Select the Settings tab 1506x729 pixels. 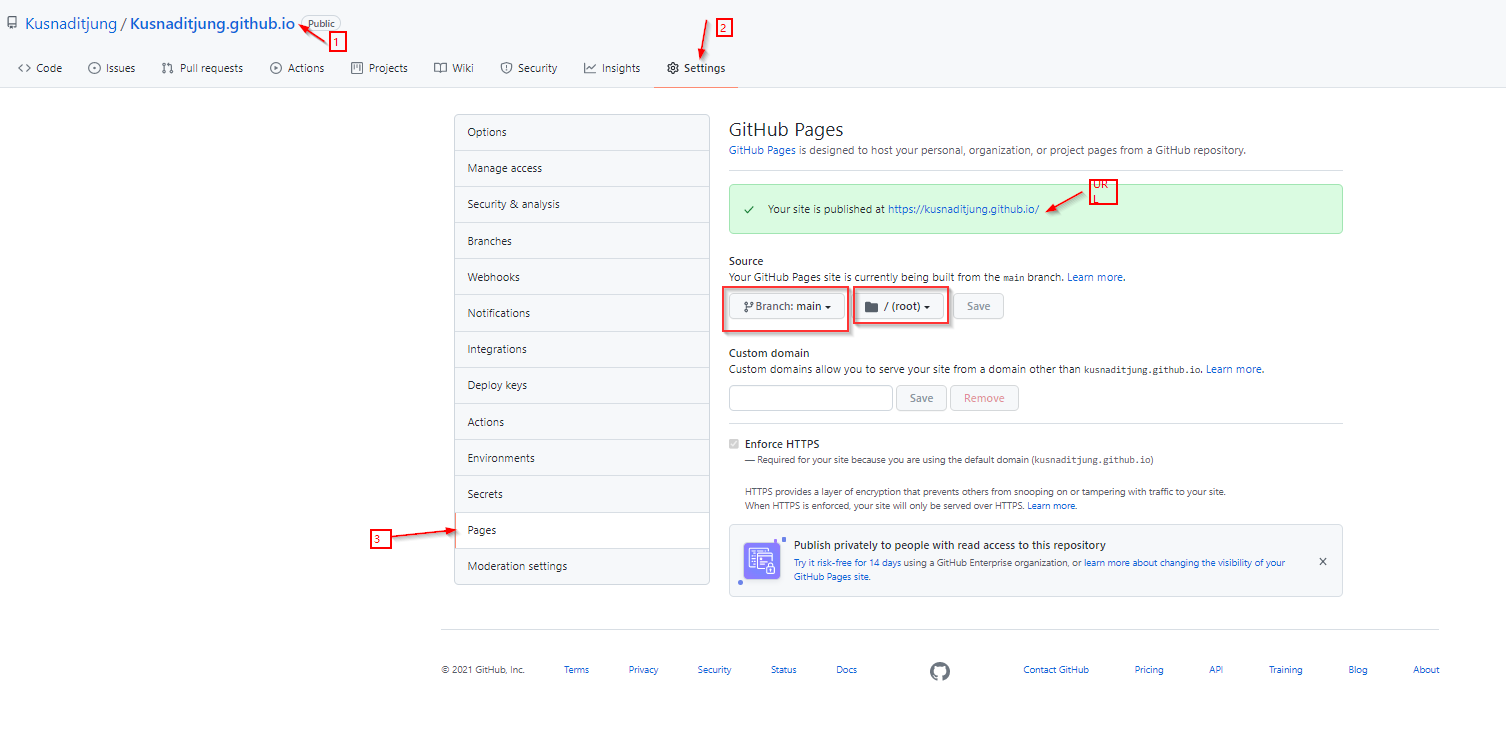[696, 68]
